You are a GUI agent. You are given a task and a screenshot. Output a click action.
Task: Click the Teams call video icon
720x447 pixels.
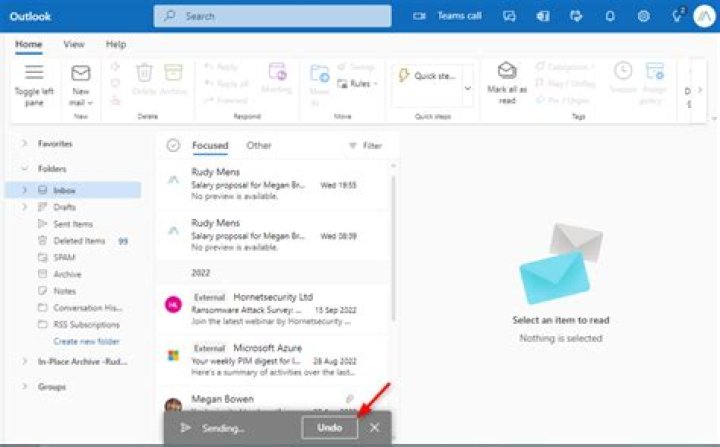419,16
